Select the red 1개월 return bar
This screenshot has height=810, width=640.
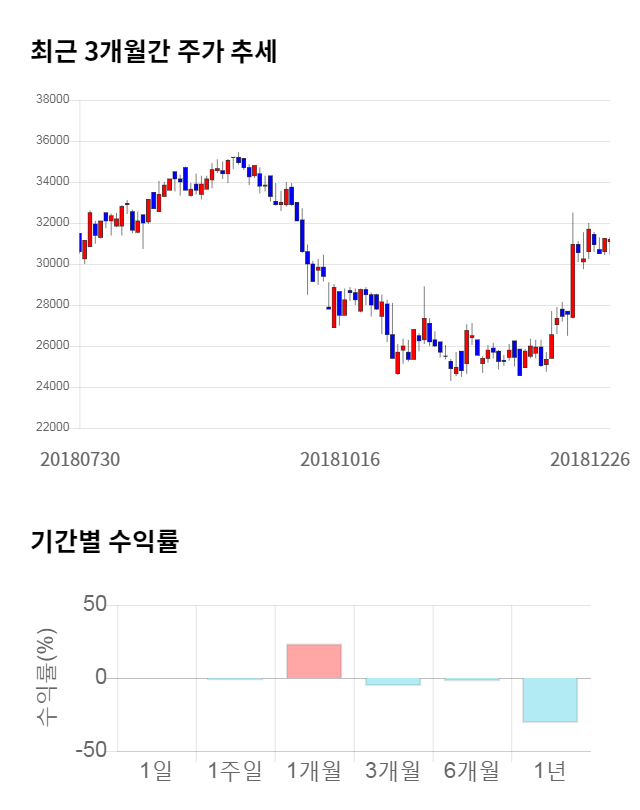pyautogui.click(x=314, y=661)
